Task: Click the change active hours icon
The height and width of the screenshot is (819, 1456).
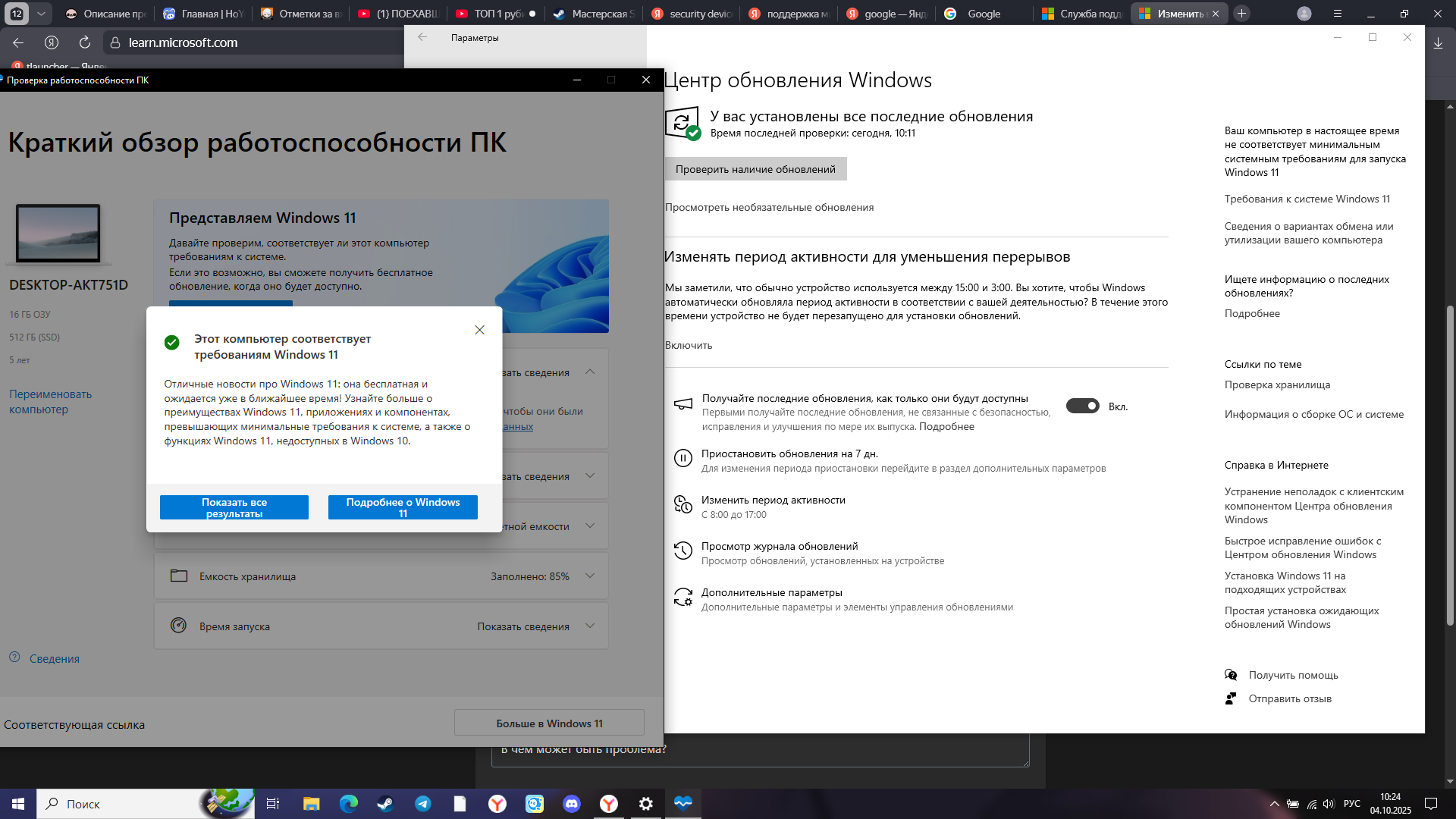Action: [x=682, y=505]
